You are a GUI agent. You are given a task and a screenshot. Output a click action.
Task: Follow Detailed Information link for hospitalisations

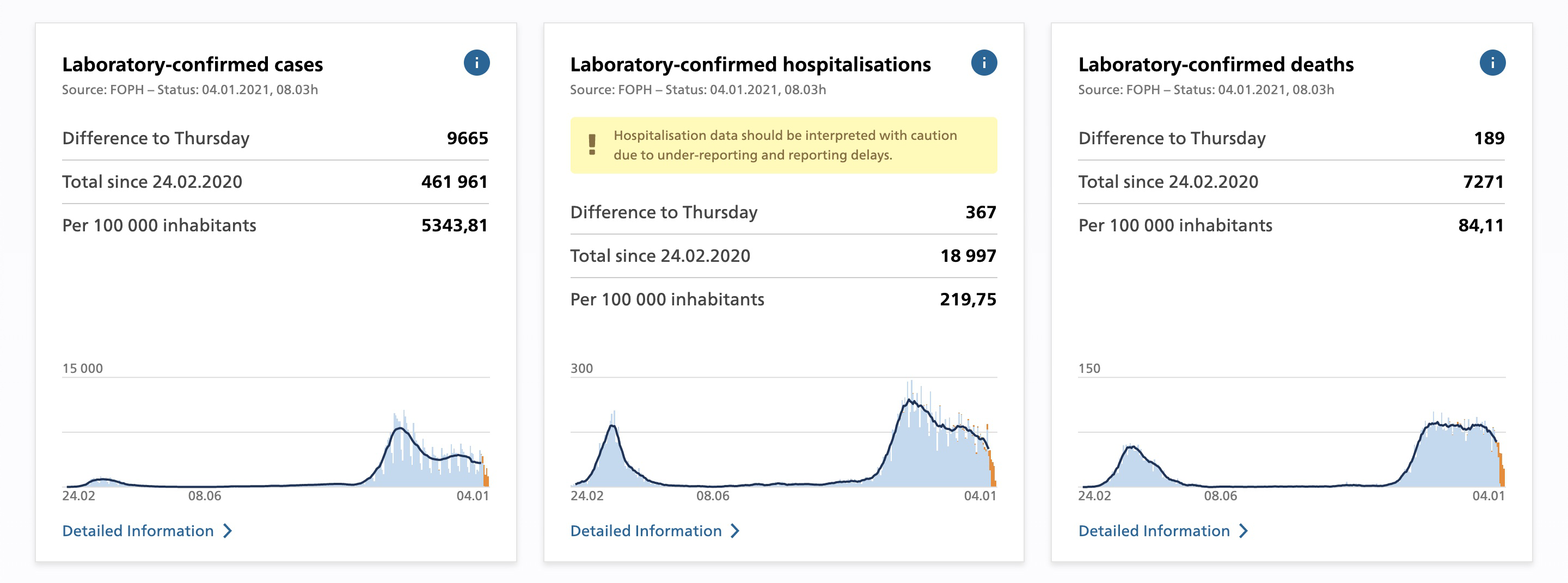point(646,531)
